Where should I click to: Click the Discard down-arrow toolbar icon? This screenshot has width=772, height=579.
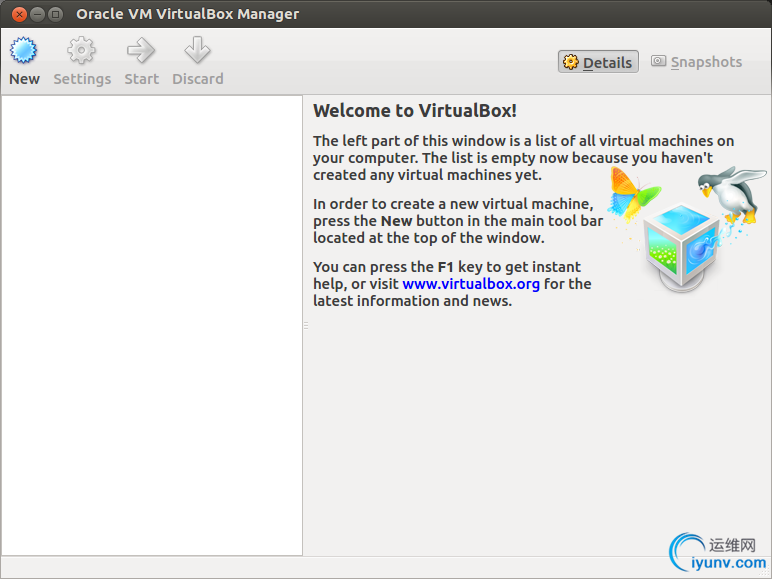[197, 61]
